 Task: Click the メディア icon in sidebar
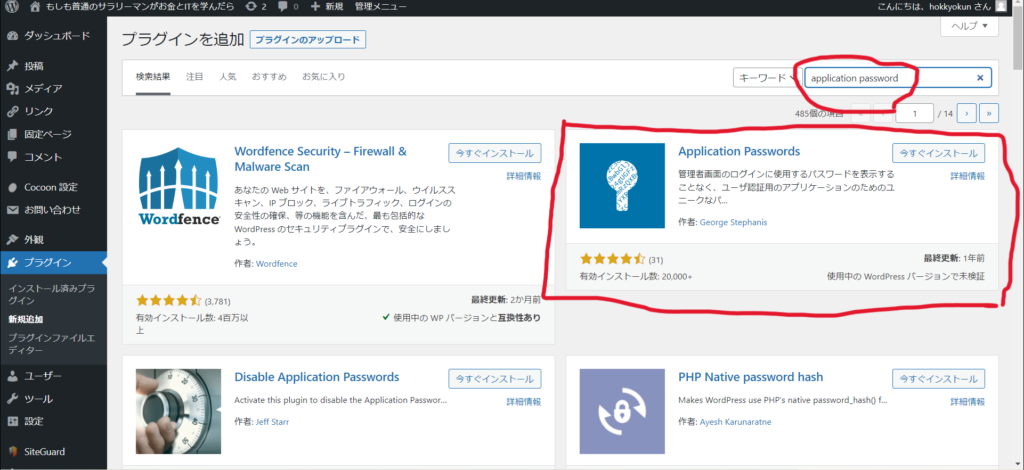12,89
